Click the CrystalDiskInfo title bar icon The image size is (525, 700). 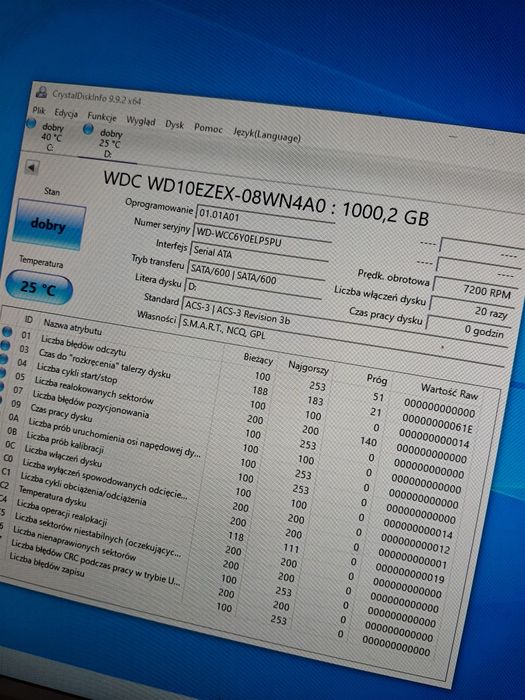coord(42,92)
